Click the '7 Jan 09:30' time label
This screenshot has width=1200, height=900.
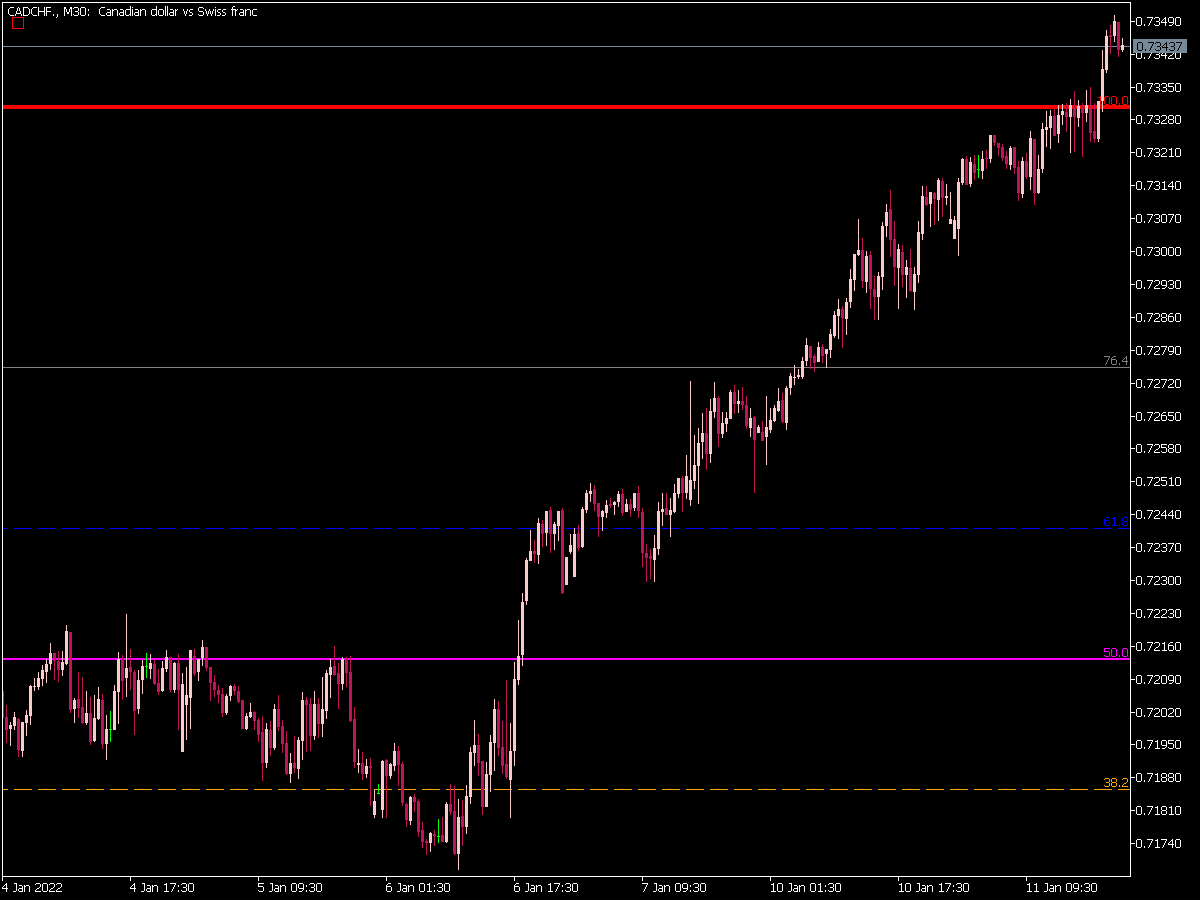674,887
